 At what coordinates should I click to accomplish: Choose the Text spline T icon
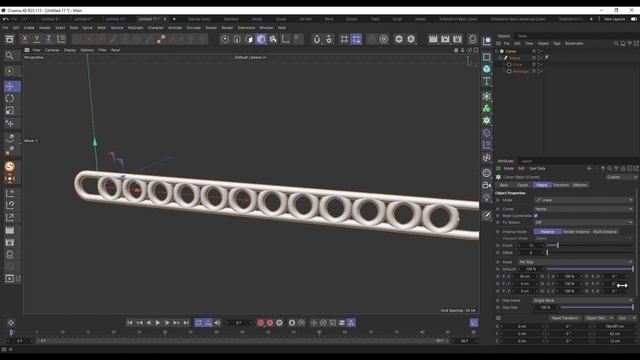(x=487, y=81)
